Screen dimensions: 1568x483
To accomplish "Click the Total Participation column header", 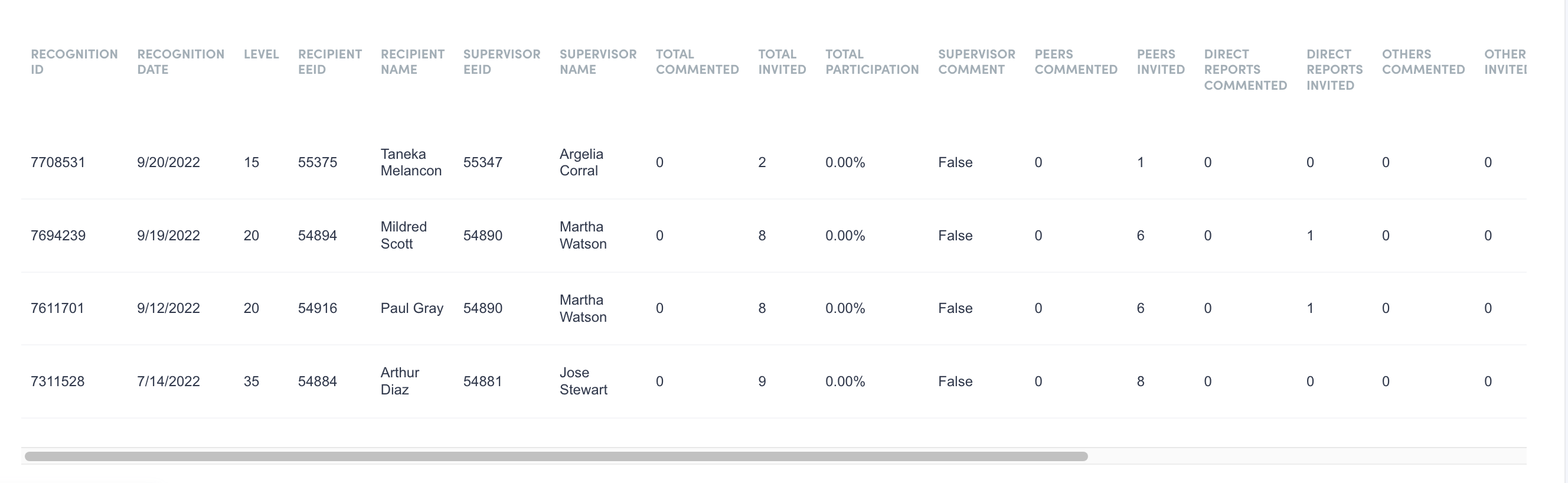I will [x=871, y=61].
